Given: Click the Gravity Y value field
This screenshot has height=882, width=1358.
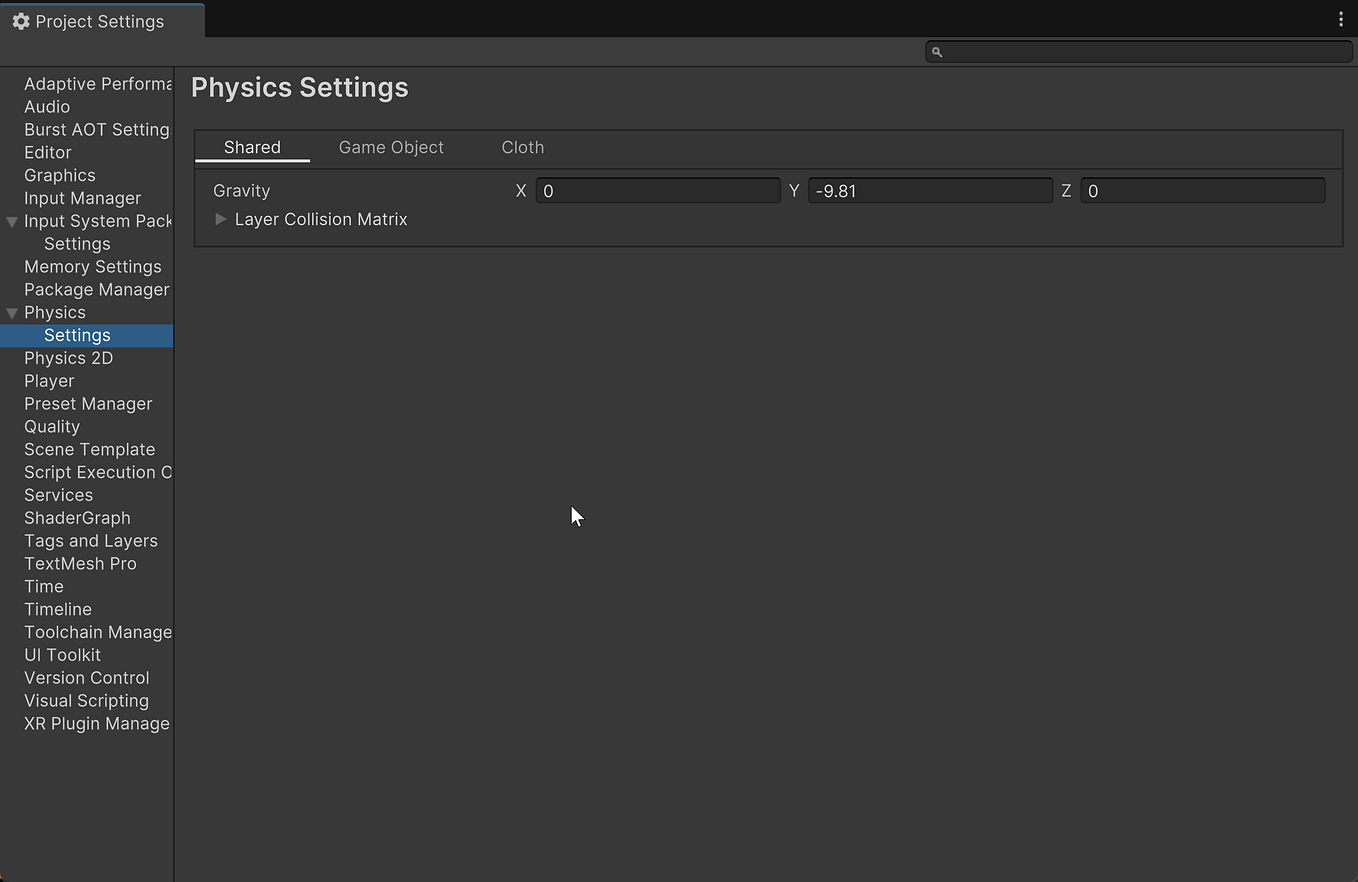Looking at the screenshot, I should click(930, 190).
